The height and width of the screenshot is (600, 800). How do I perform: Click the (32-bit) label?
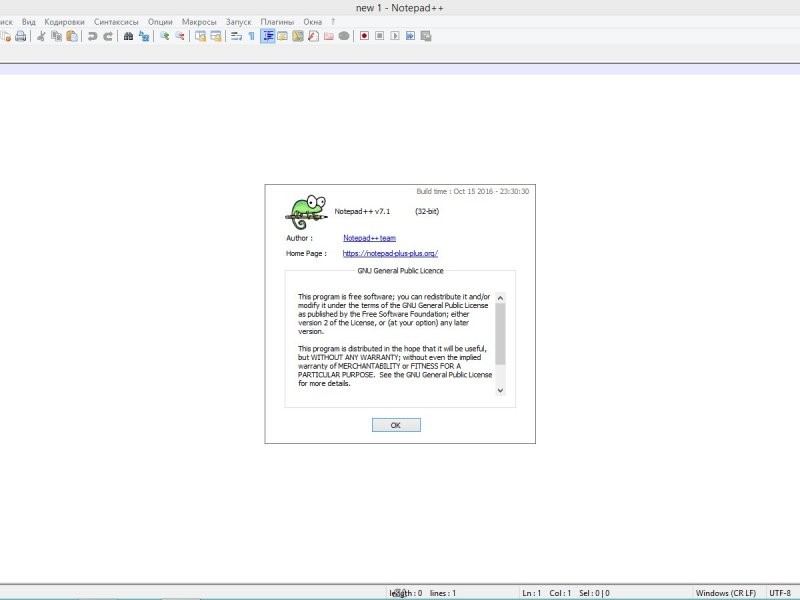[x=427, y=211]
